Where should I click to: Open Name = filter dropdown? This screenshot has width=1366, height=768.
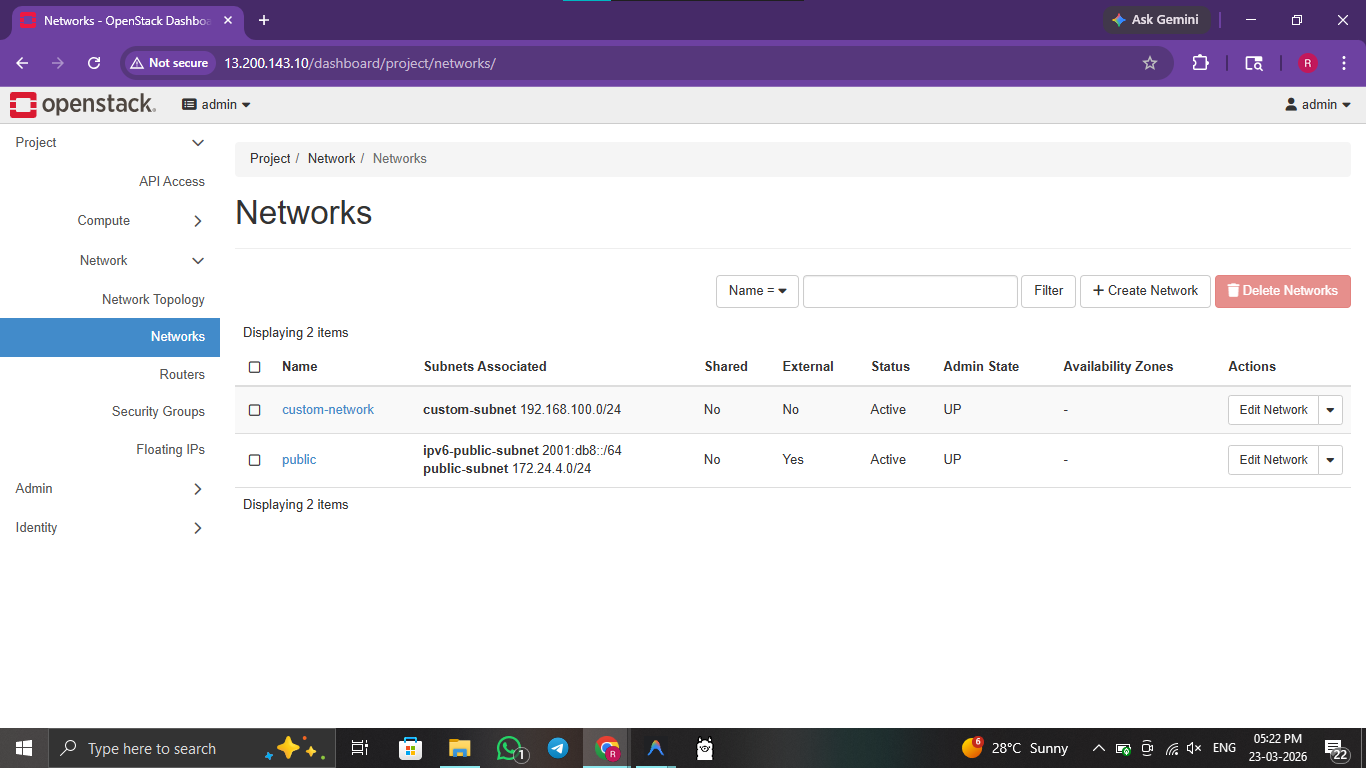tap(757, 291)
